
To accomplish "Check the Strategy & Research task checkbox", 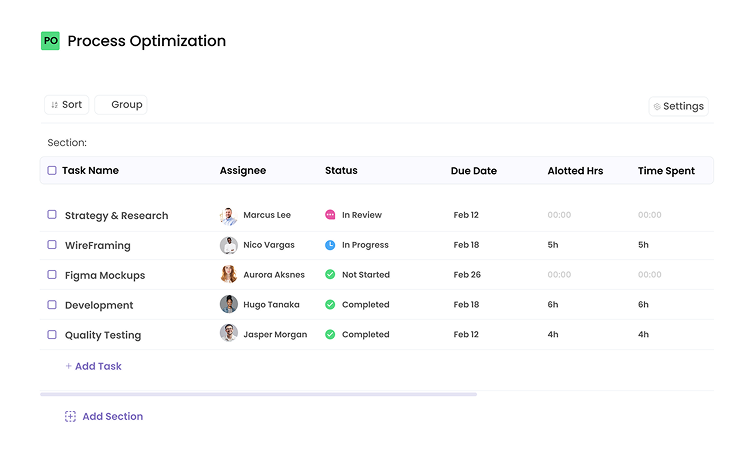I will pyautogui.click(x=52, y=215).
